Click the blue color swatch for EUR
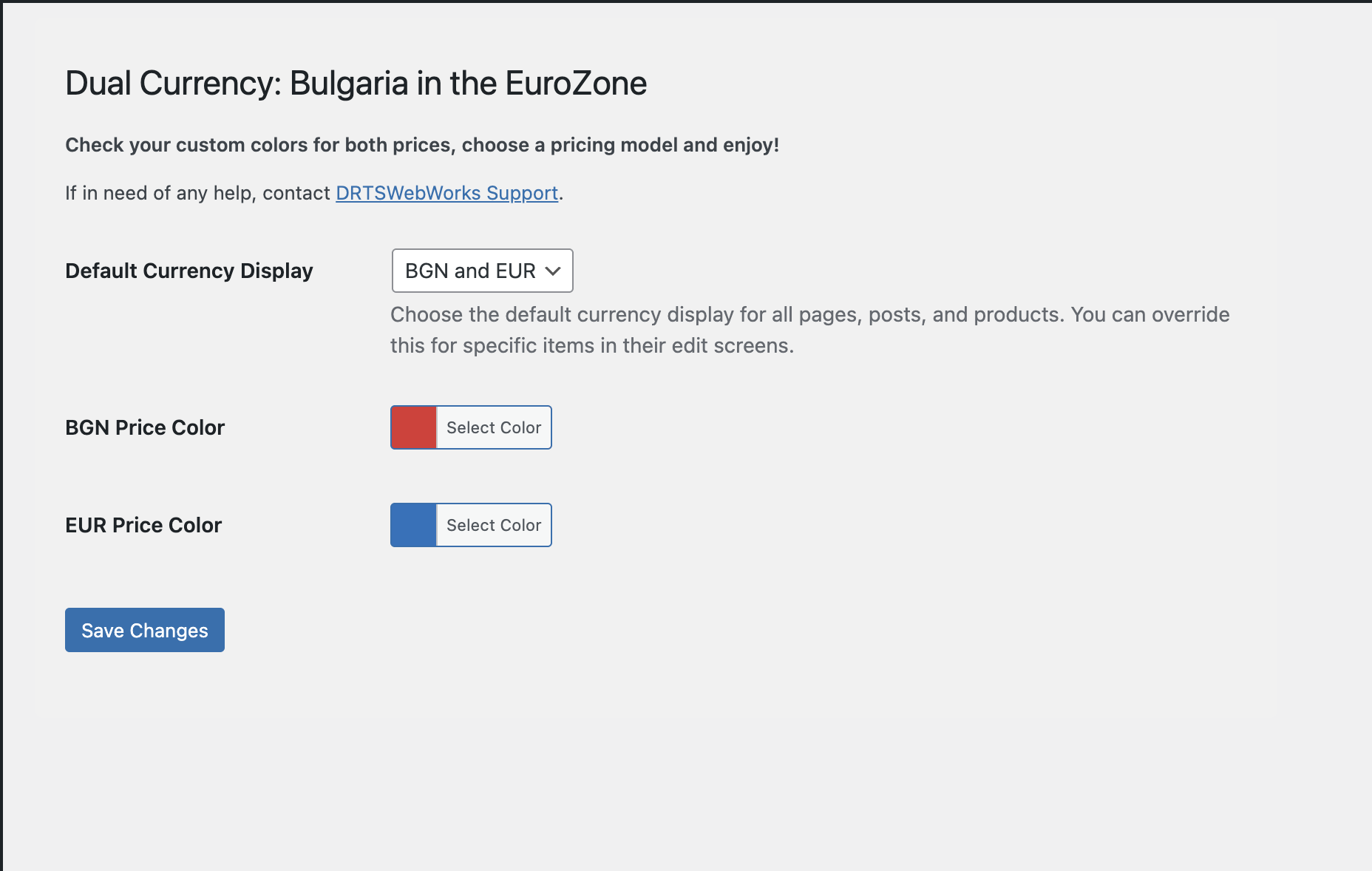The width and height of the screenshot is (1372, 871). (412, 525)
